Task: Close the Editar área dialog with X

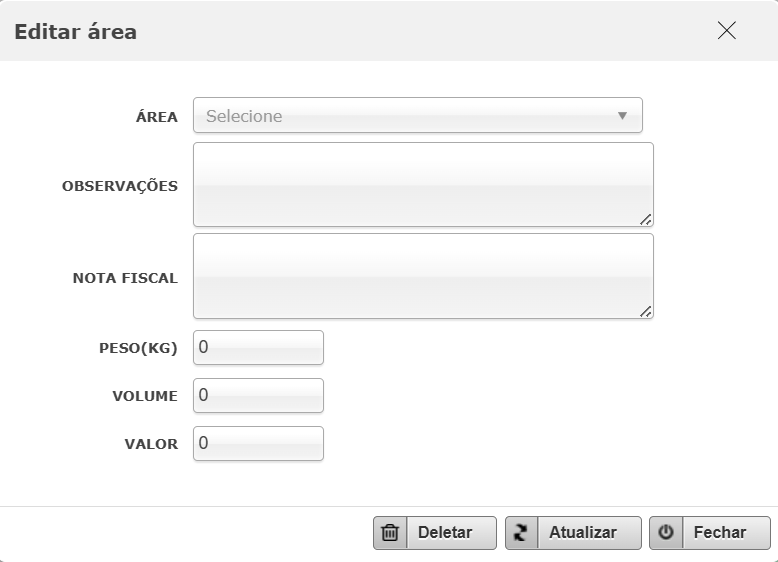Action: click(x=727, y=31)
